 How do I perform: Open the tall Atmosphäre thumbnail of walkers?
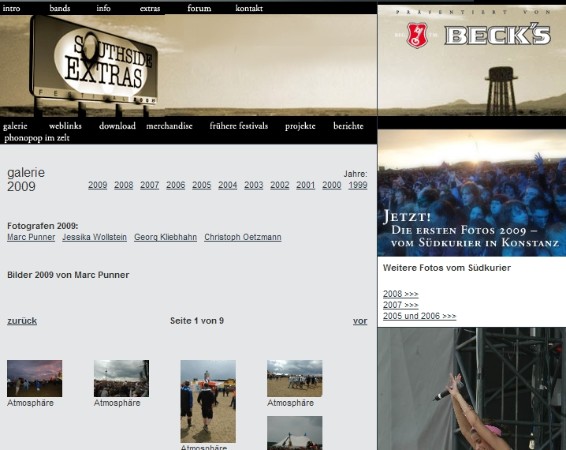coord(208,401)
